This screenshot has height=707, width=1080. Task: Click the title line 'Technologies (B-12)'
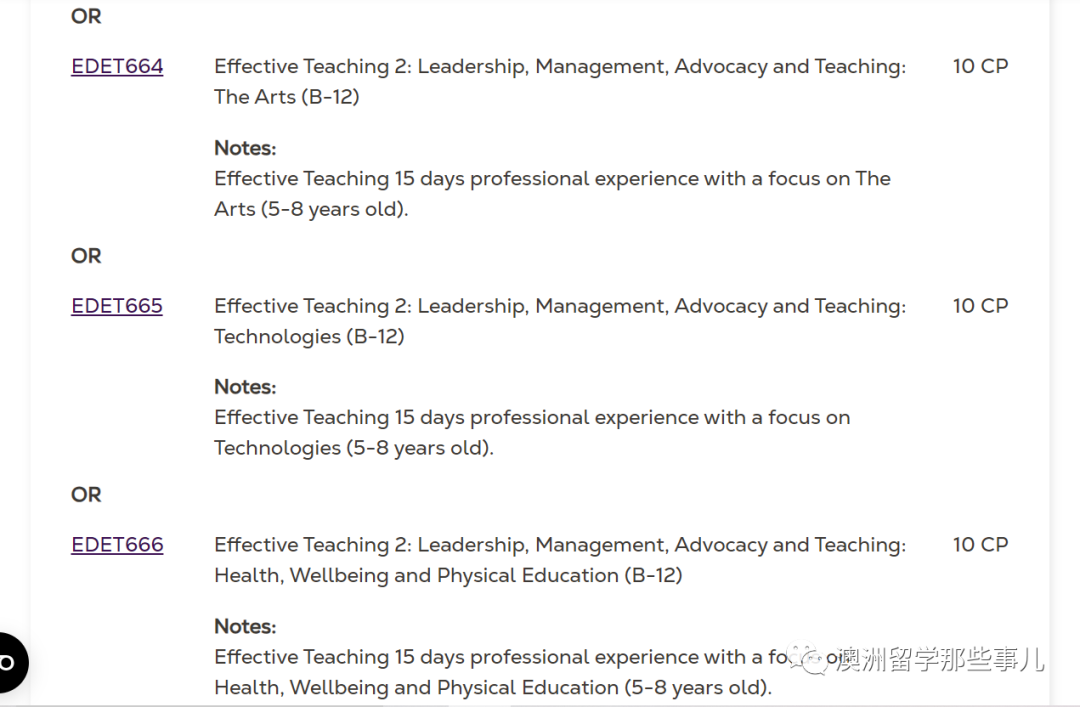click(x=309, y=336)
